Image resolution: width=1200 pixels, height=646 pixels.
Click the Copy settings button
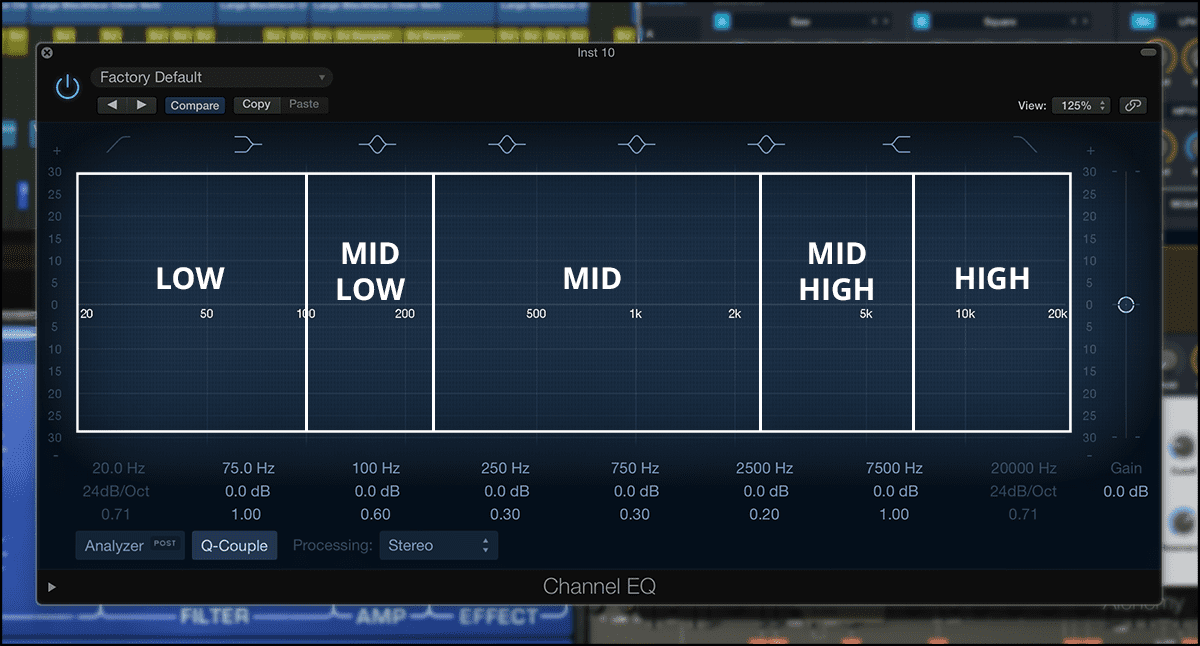pos(256,104)
